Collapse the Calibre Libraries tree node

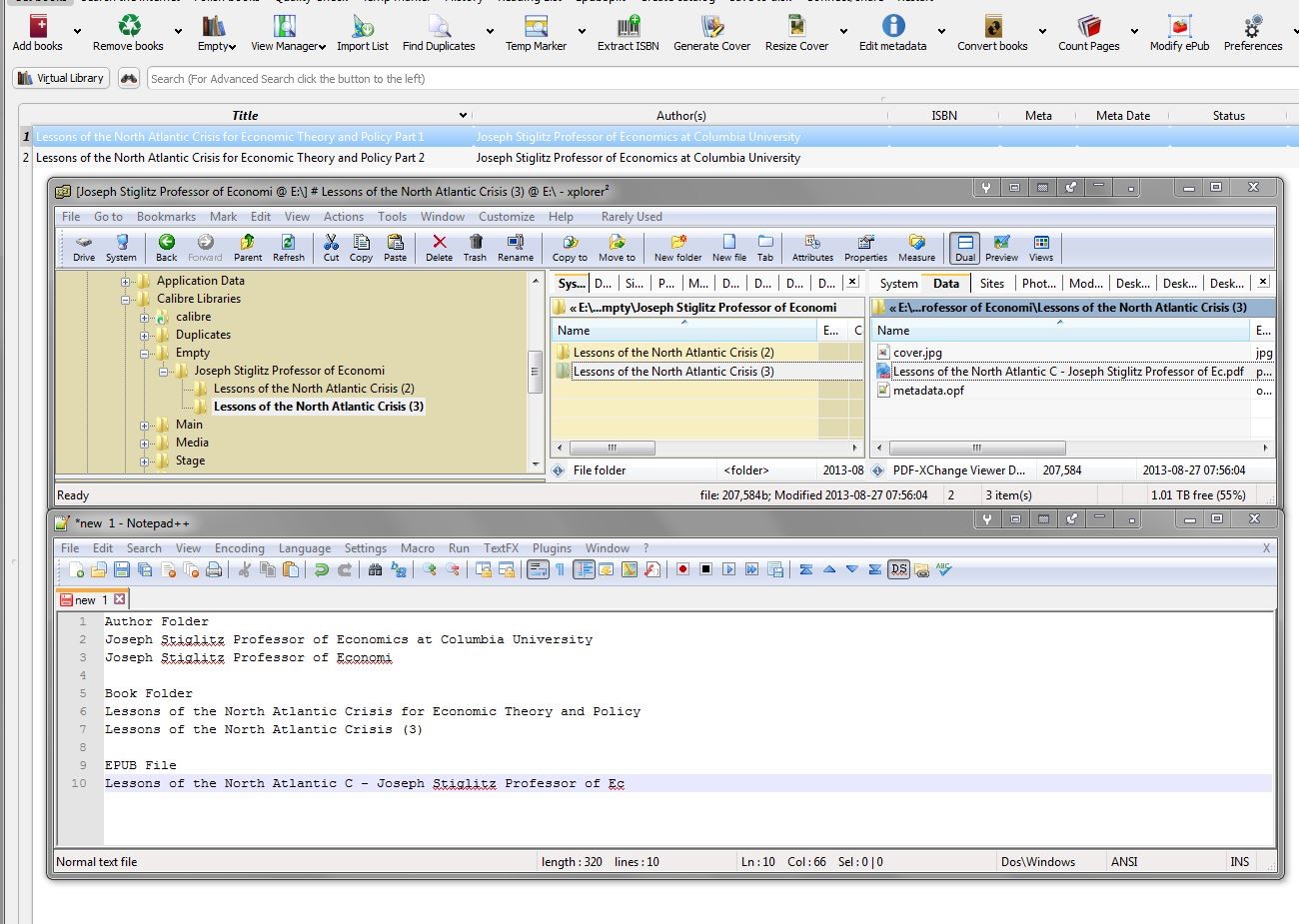126,299
